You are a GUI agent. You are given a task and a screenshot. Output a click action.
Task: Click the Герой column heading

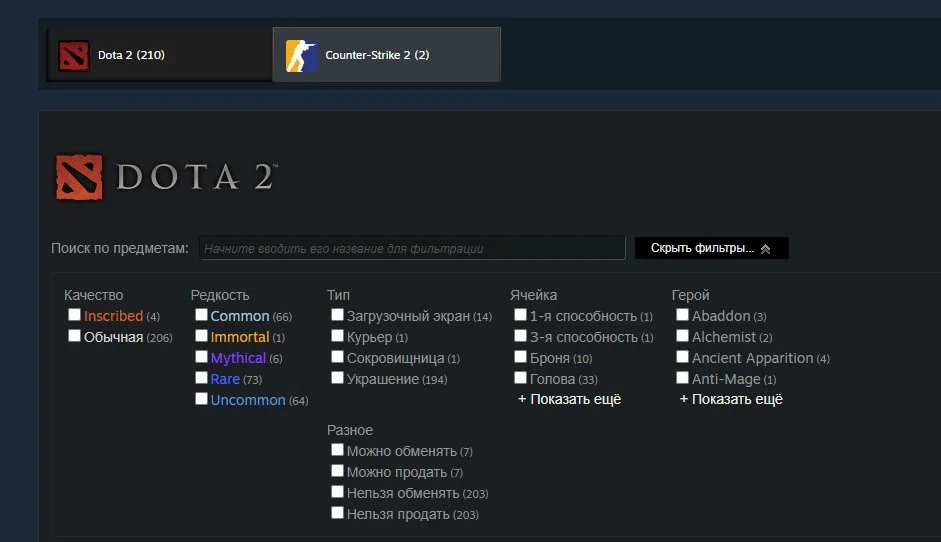coord(691,295)
